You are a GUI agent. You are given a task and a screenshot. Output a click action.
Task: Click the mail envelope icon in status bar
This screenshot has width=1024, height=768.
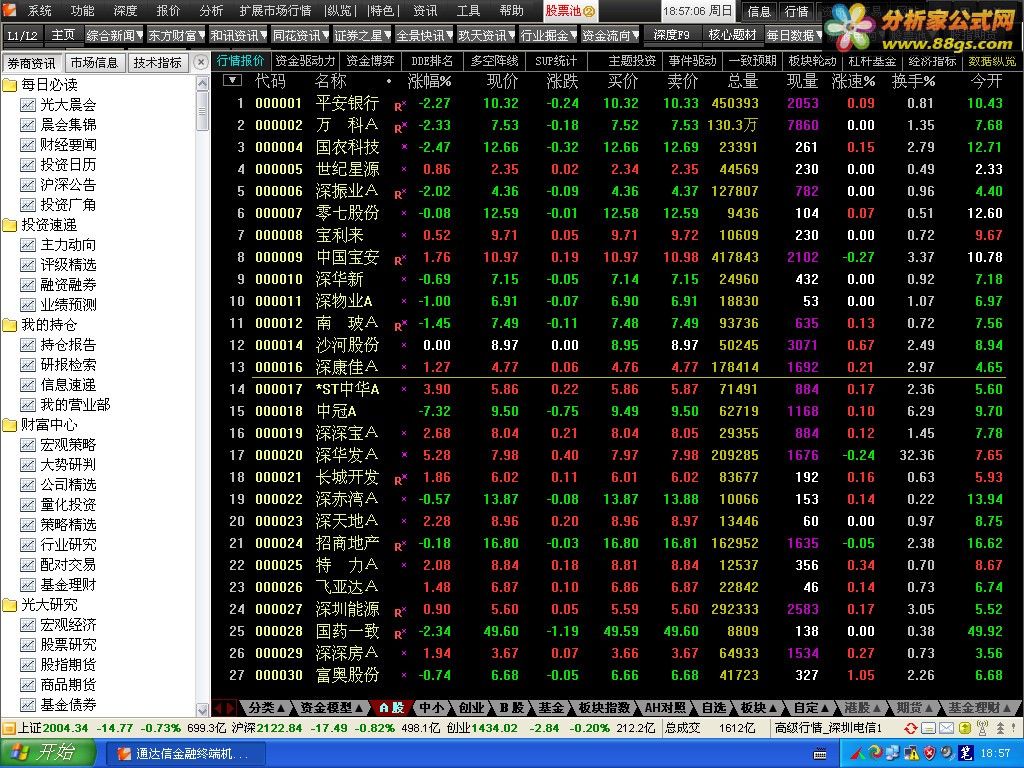pyautogui.click(x=946, y=728)
